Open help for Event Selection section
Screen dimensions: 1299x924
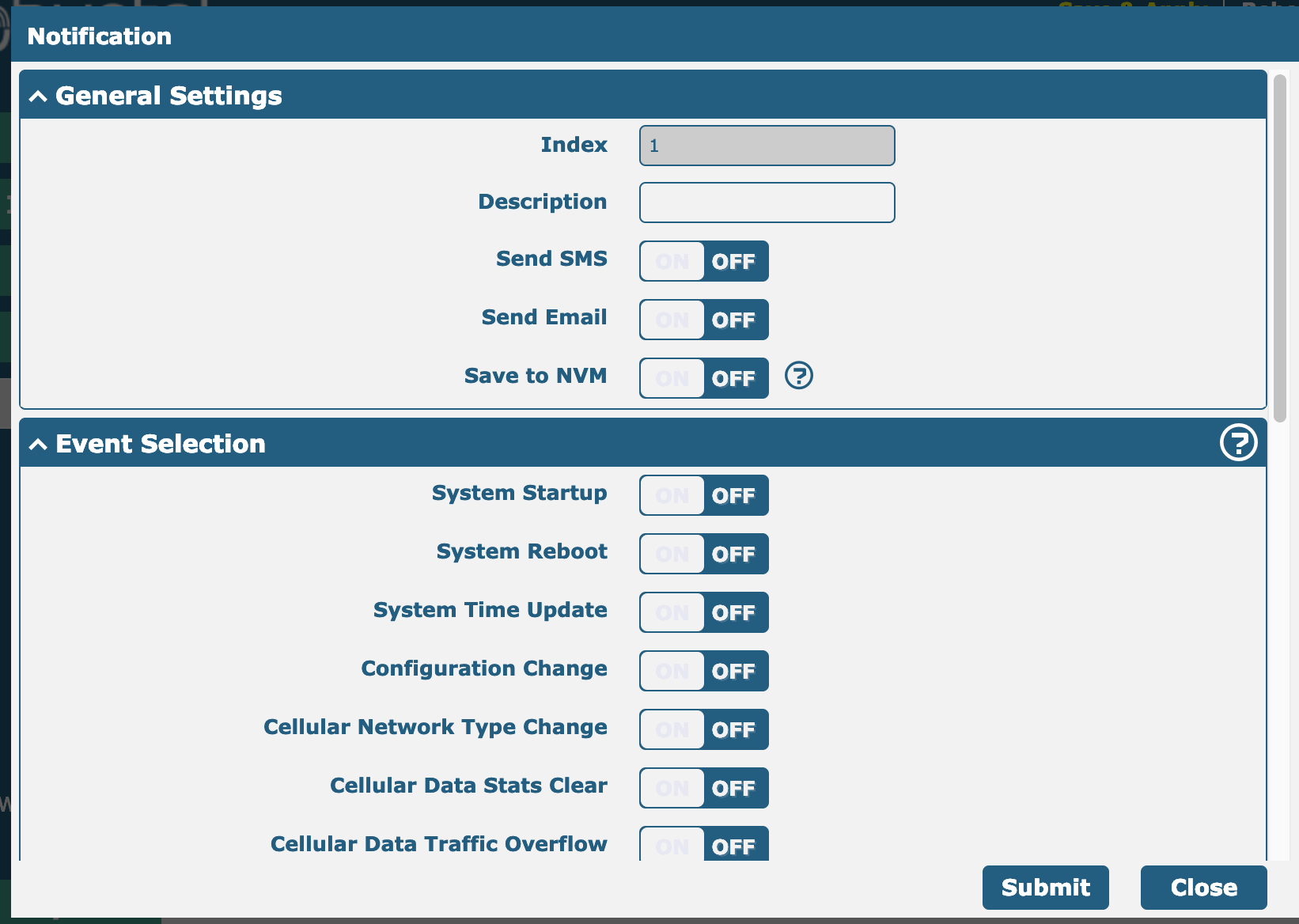click(x=1238, y=442)
